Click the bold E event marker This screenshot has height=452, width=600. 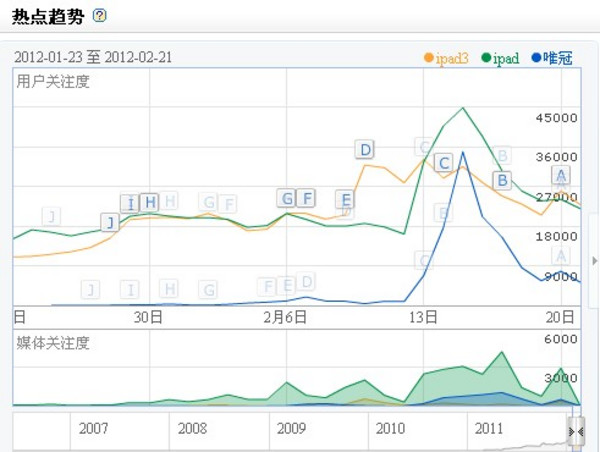coord(345,199)
